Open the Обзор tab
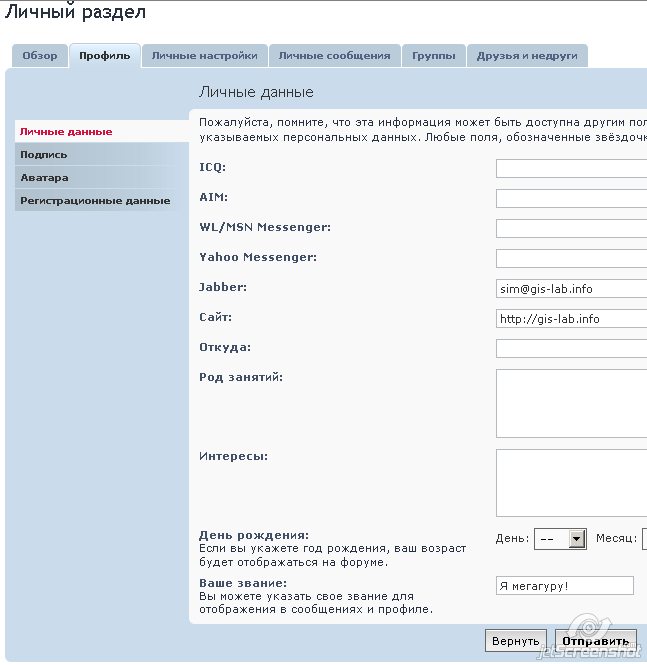 40,56
